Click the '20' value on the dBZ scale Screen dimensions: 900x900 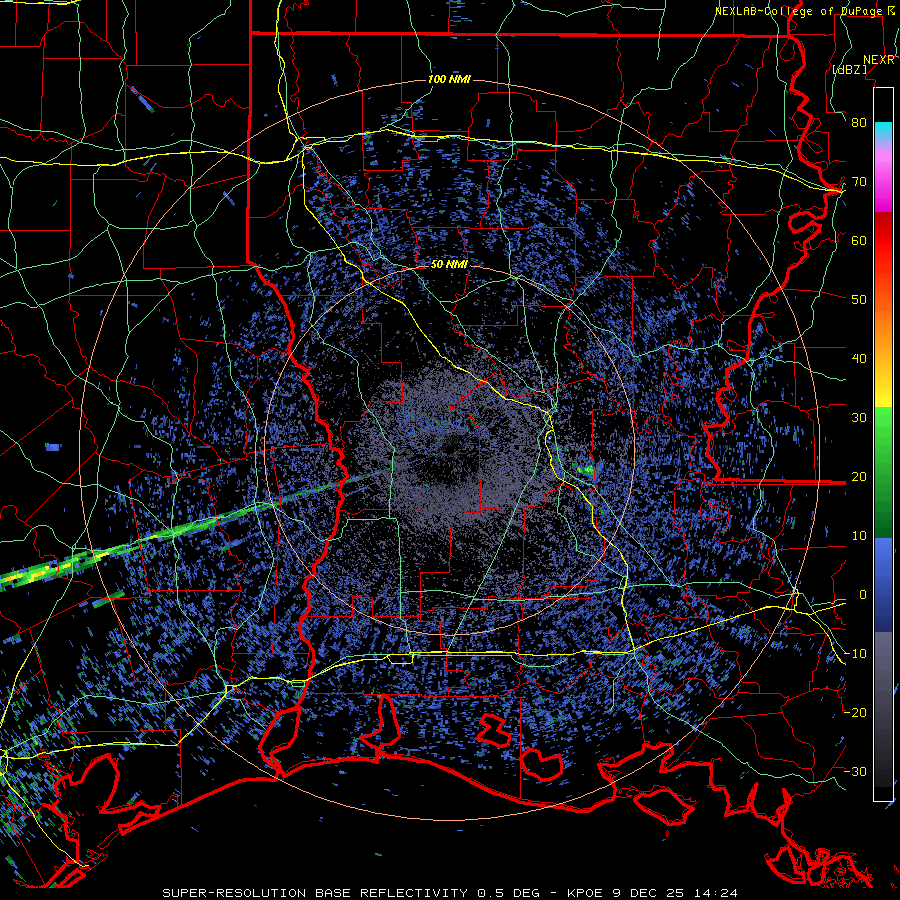[859, 477]
